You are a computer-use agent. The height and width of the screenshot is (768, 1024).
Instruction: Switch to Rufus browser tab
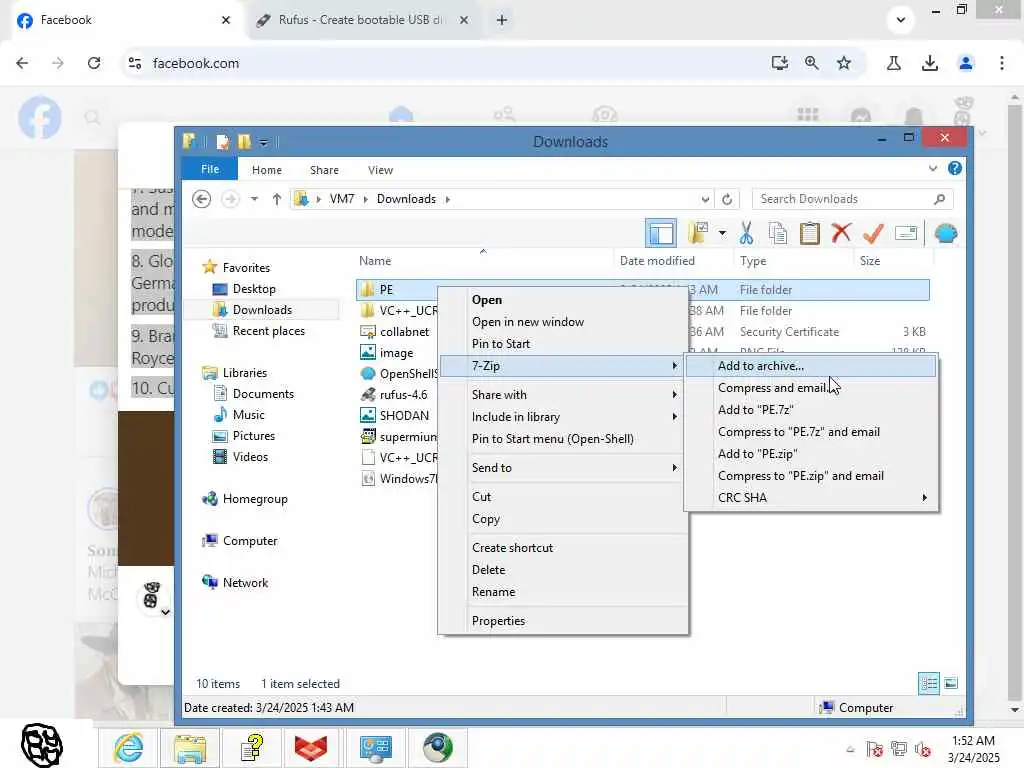[x=359, y=20]
